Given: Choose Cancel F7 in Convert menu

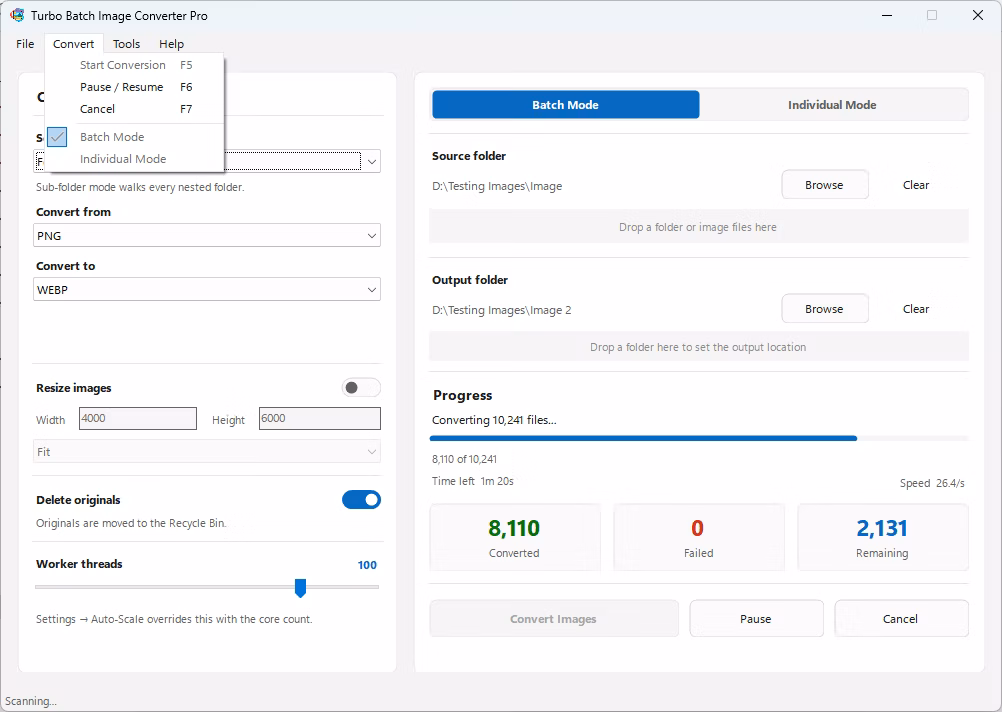Looking at the screenshot, I should click(135, 109).
